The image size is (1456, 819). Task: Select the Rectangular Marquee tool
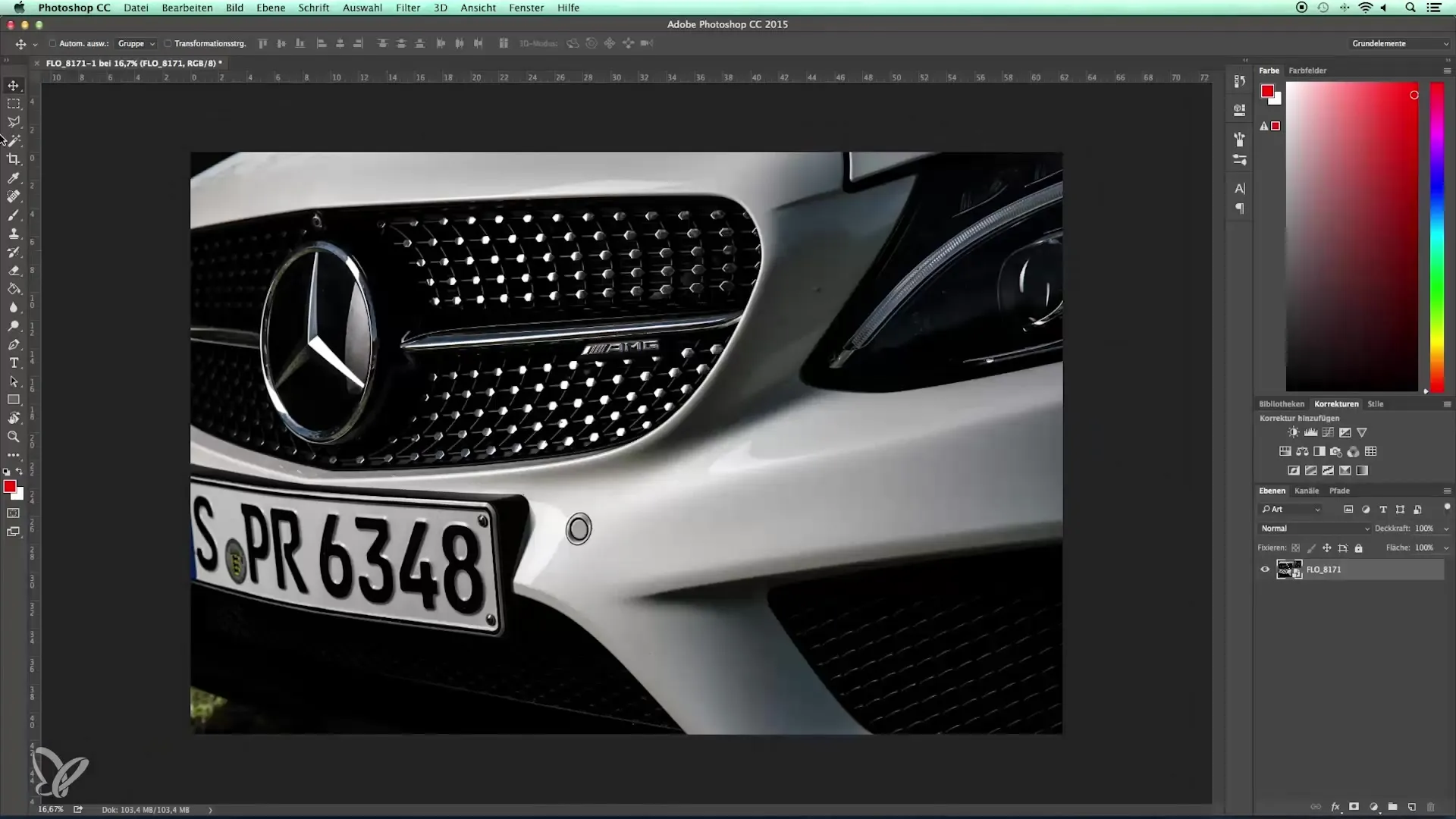click(14, 104)
